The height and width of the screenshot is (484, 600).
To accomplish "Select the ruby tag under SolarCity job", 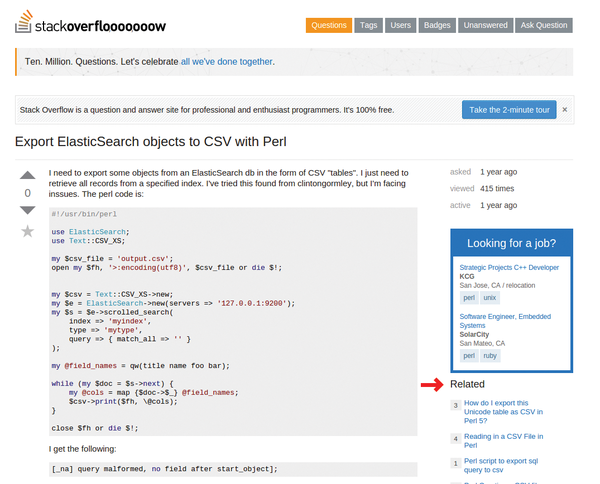I will pyautogui.click(x=490, y=356).
